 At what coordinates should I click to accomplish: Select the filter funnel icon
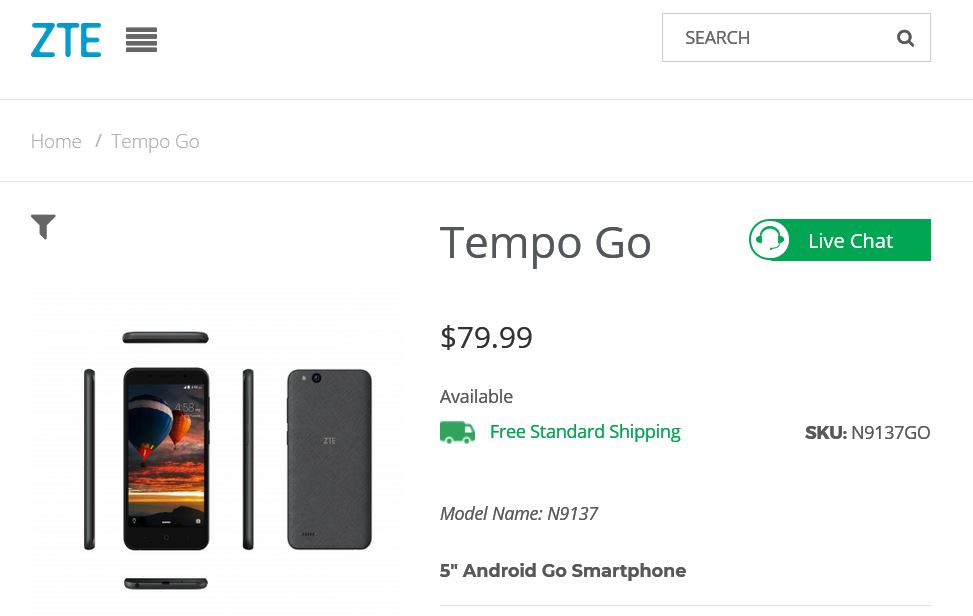tap(43, 227)
